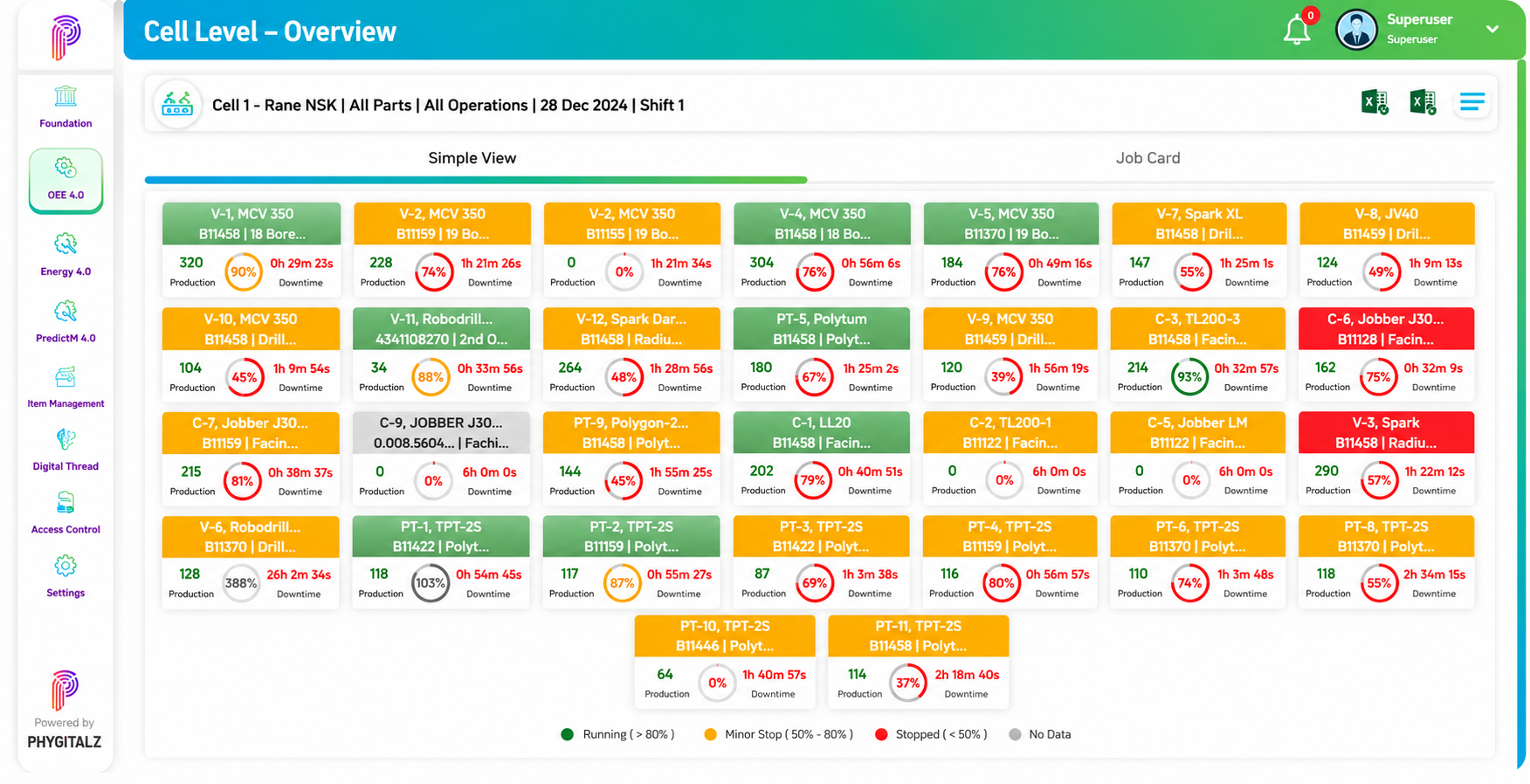Select the V-3, Spark card header
Screen dimensions: 1530x784
click(1386, 433)
